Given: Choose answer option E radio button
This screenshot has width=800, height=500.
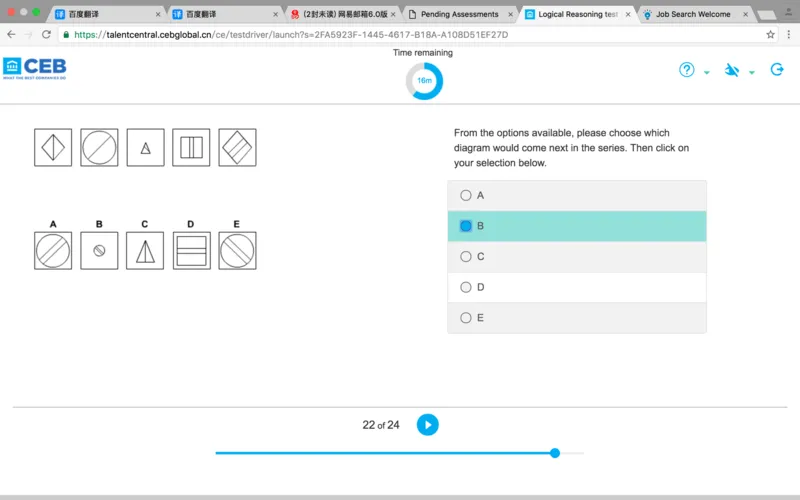Looking at the screenshot, I should tap(466, 318).
